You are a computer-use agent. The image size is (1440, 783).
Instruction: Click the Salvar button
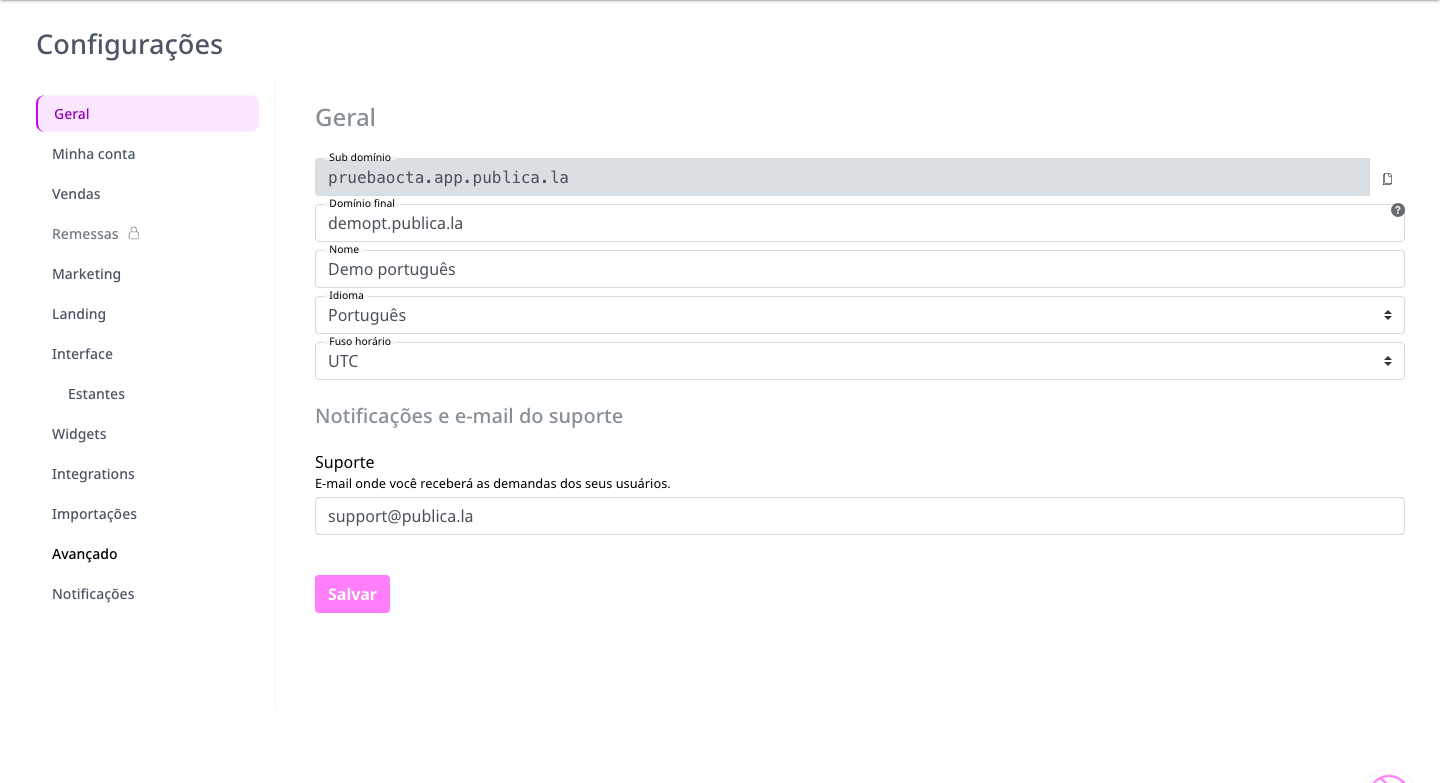pos(352,594)
